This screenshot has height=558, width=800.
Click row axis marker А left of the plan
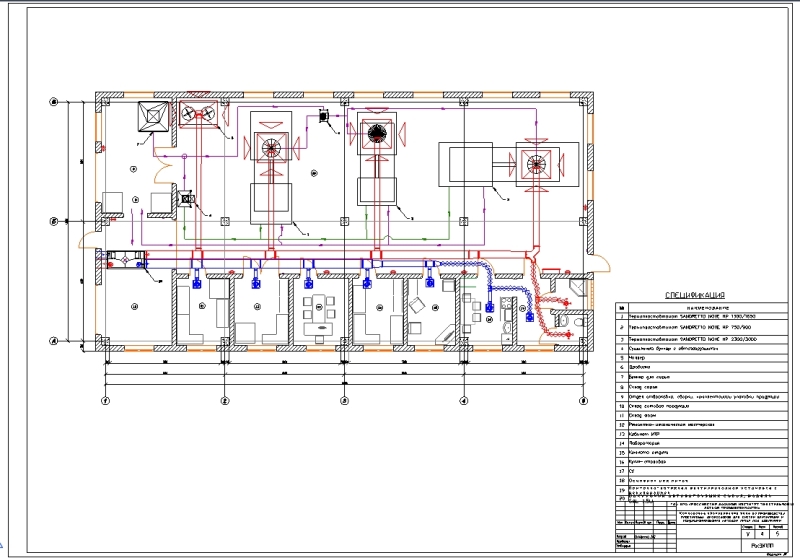[54, 341]
